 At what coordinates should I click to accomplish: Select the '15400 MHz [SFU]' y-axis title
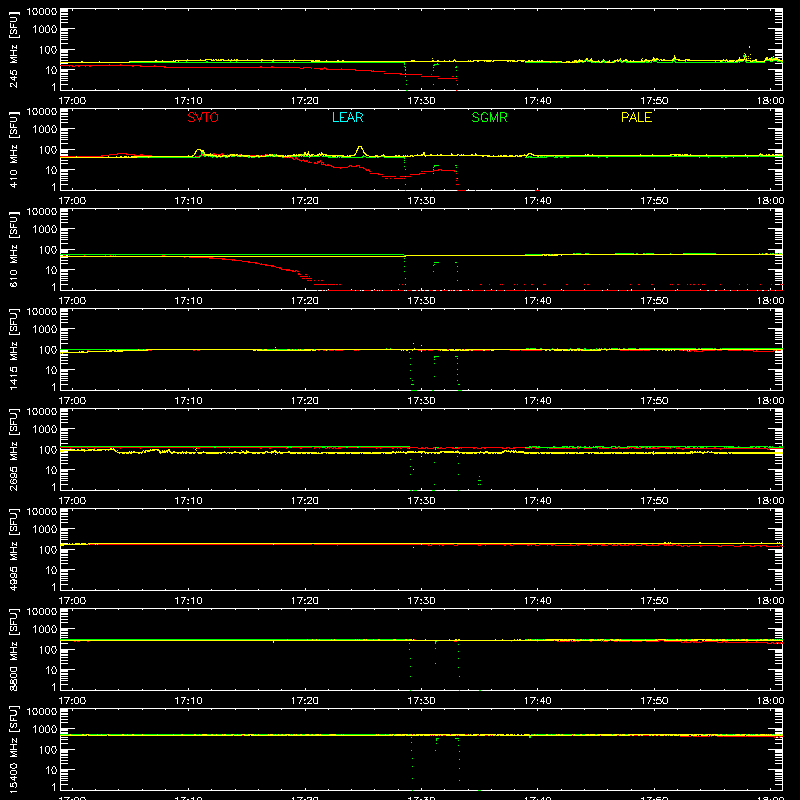(x=13, y=749)
